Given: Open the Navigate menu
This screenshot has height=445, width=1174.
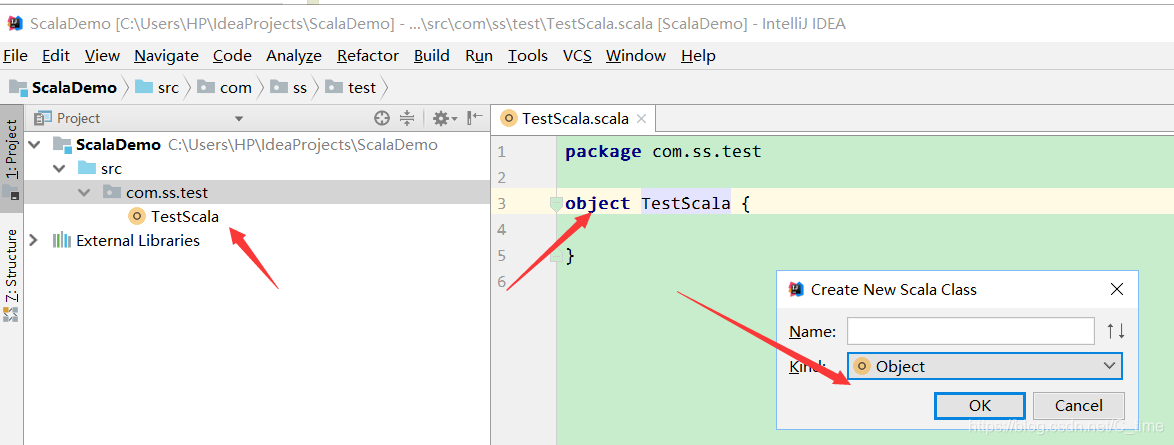Looking at the screenshot, I should [166, 55].
